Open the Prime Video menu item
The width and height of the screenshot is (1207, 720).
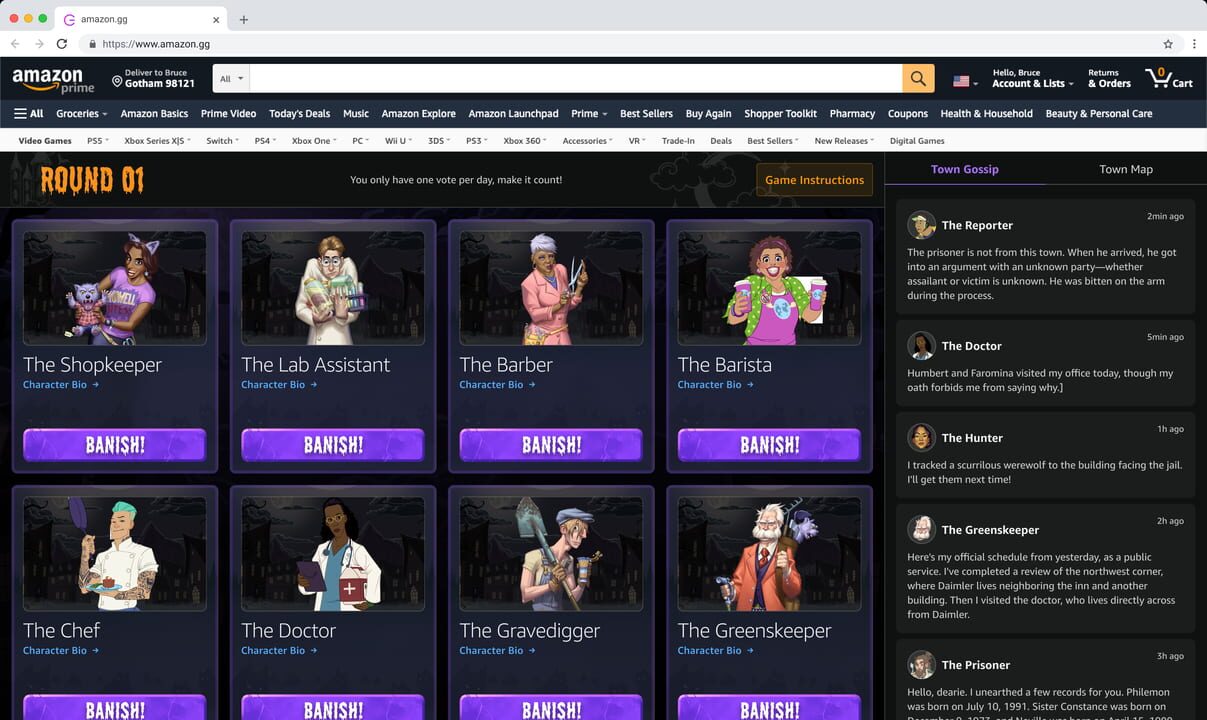pyautogui.click(x=228, y=113)
